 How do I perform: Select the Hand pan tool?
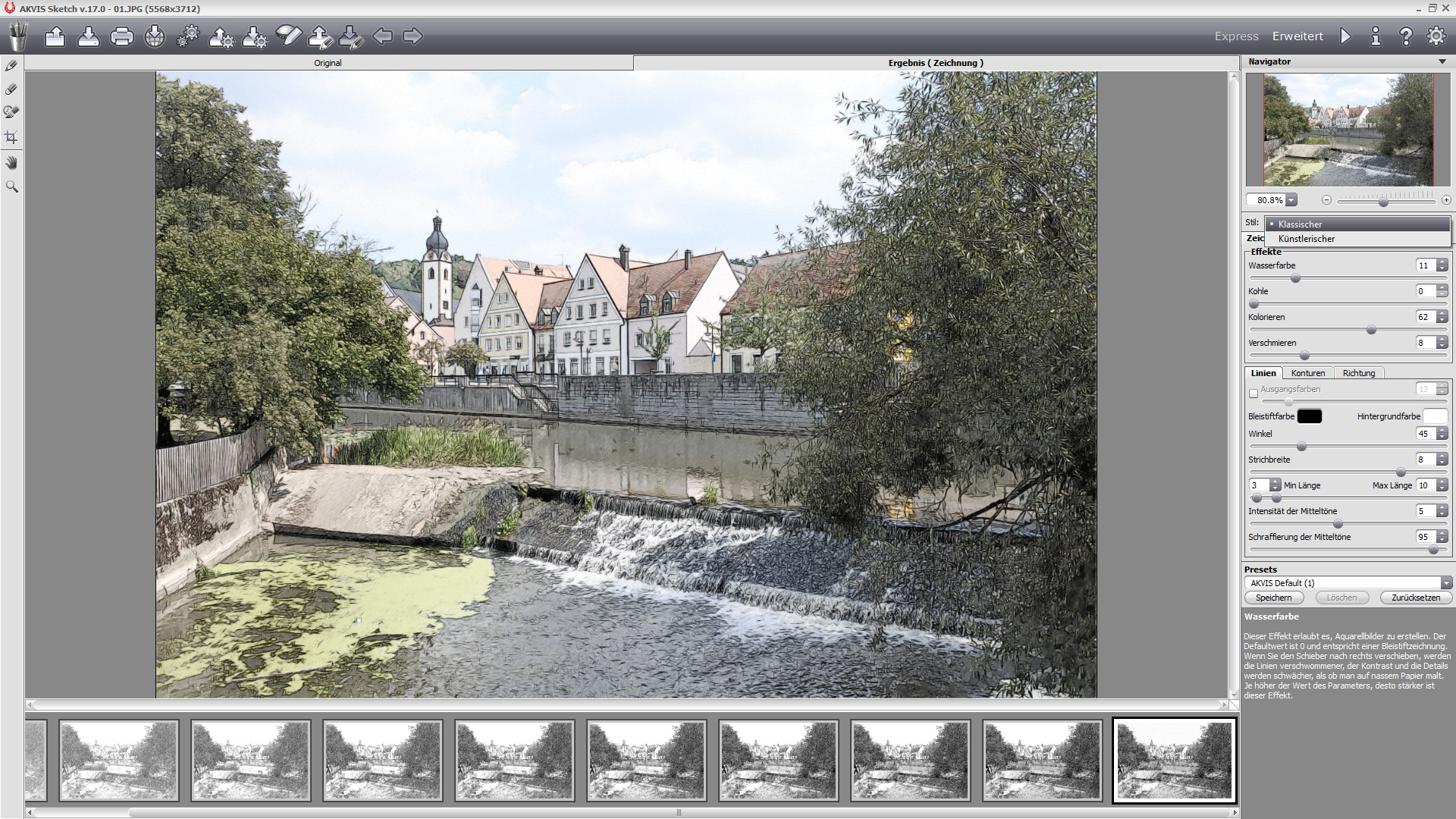[11, 162]
